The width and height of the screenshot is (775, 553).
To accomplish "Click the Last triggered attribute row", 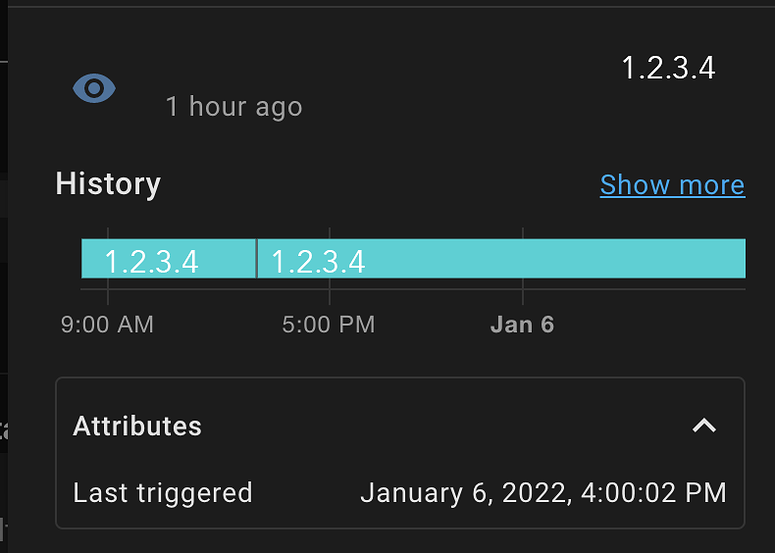I will pyautogui.click(x=400, y=493).
